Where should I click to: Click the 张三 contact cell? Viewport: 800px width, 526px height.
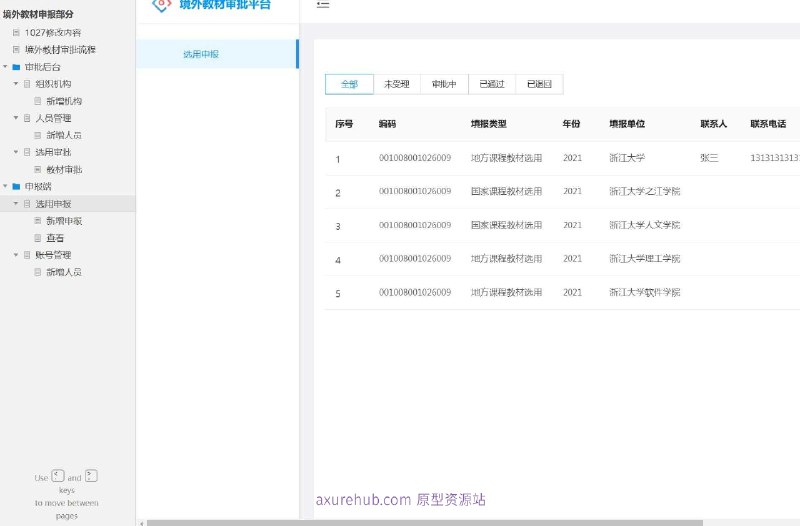coord(709,158)
